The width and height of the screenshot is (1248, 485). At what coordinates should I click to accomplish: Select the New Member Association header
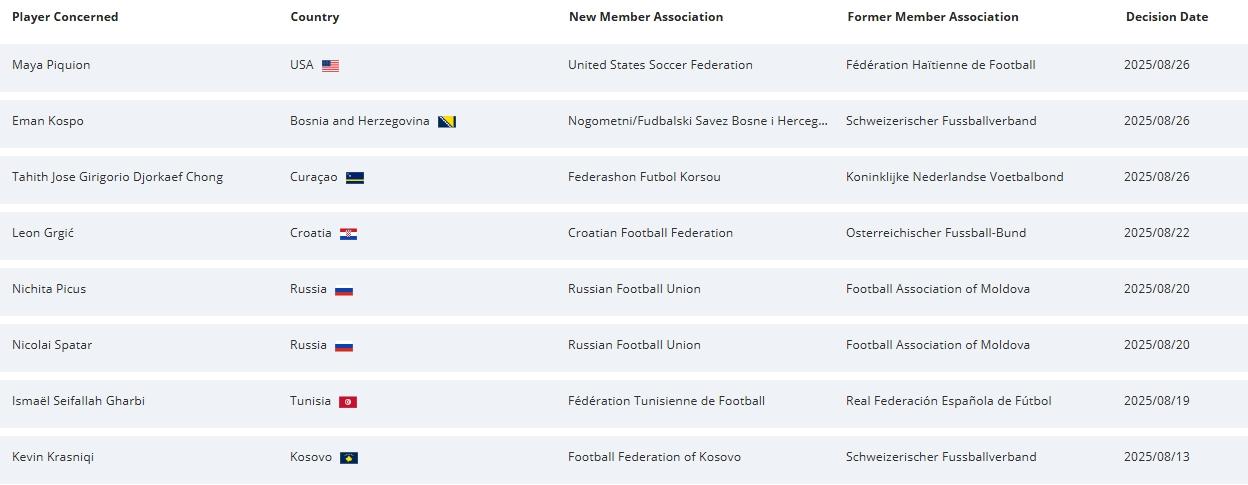tap(646, 17)
